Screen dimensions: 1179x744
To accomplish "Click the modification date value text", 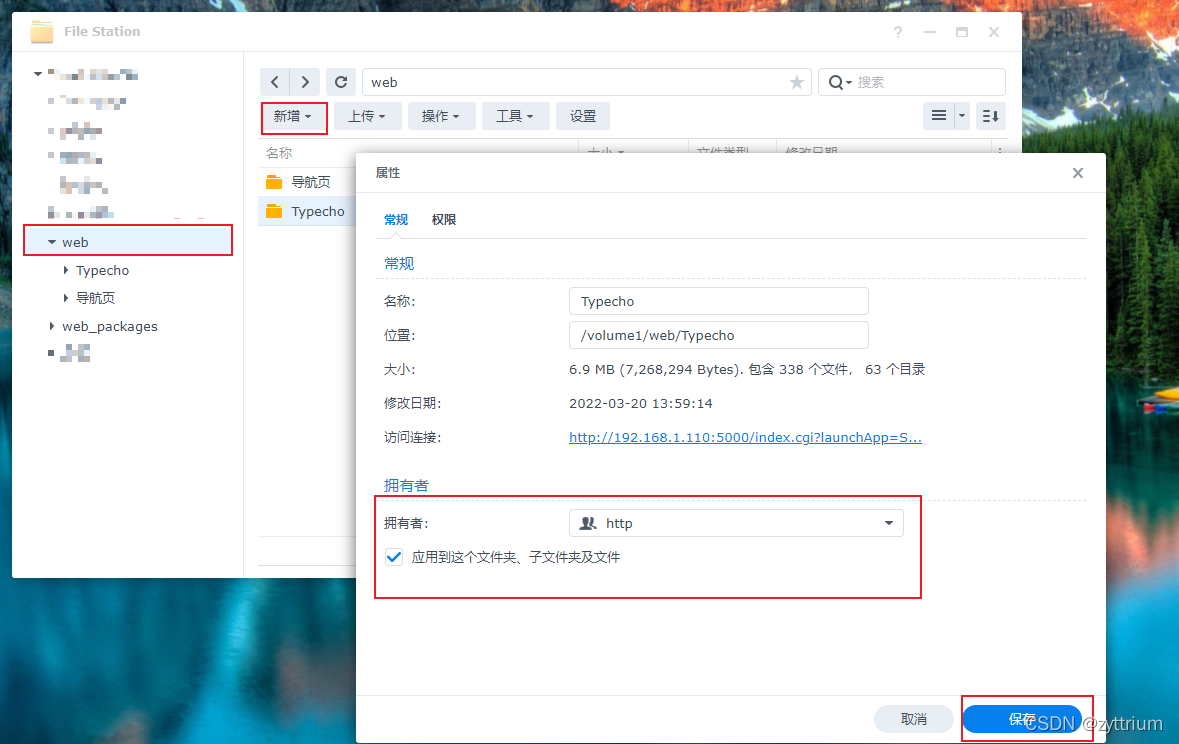I will pyautogui.click(x=641, y=403).
